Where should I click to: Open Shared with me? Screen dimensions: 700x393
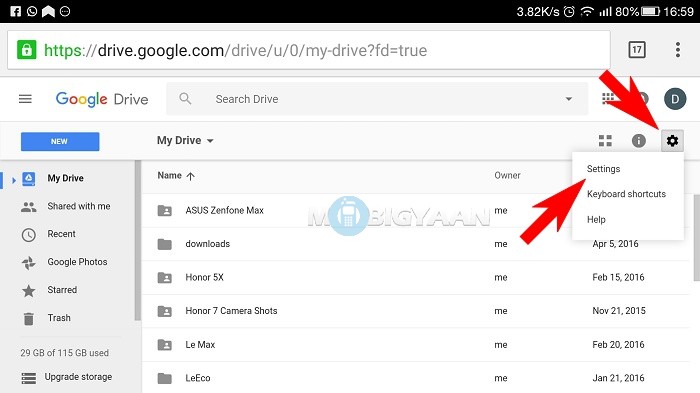(x=79, y=206)
